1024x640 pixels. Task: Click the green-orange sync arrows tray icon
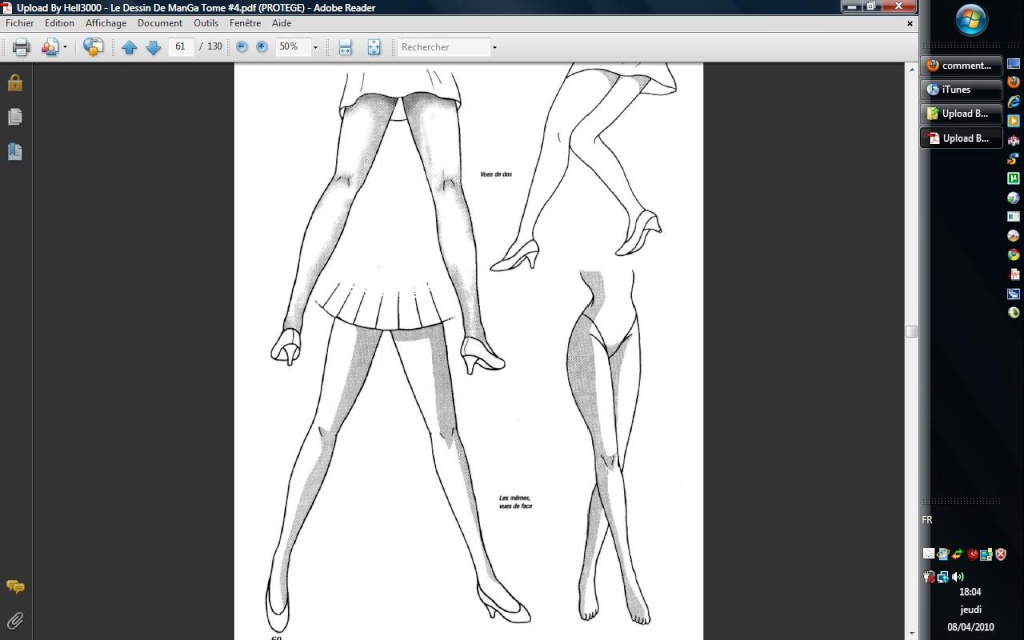click(x=957, y=554)
